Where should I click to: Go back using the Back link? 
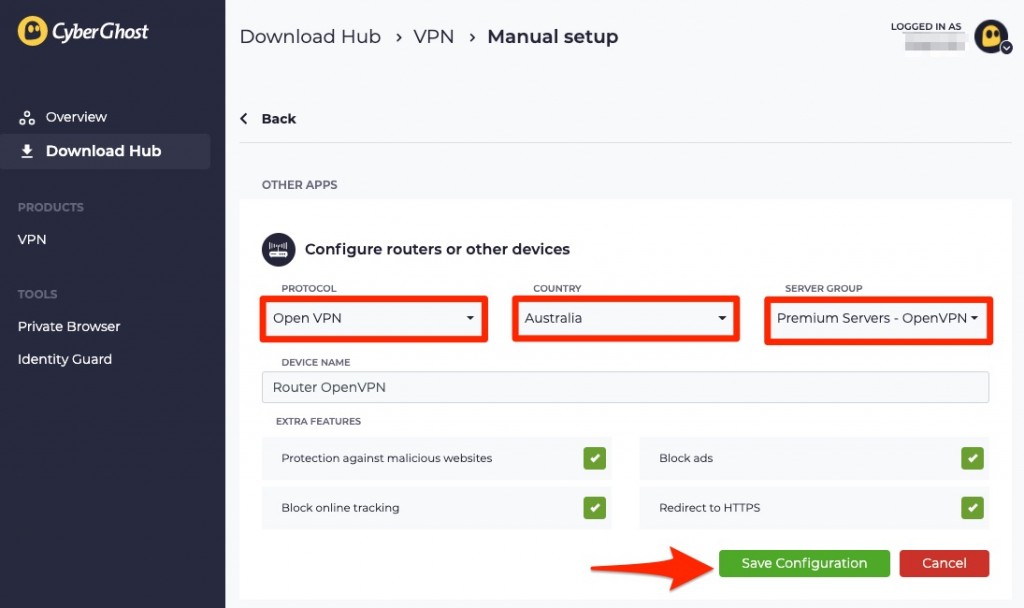(278, 119)
